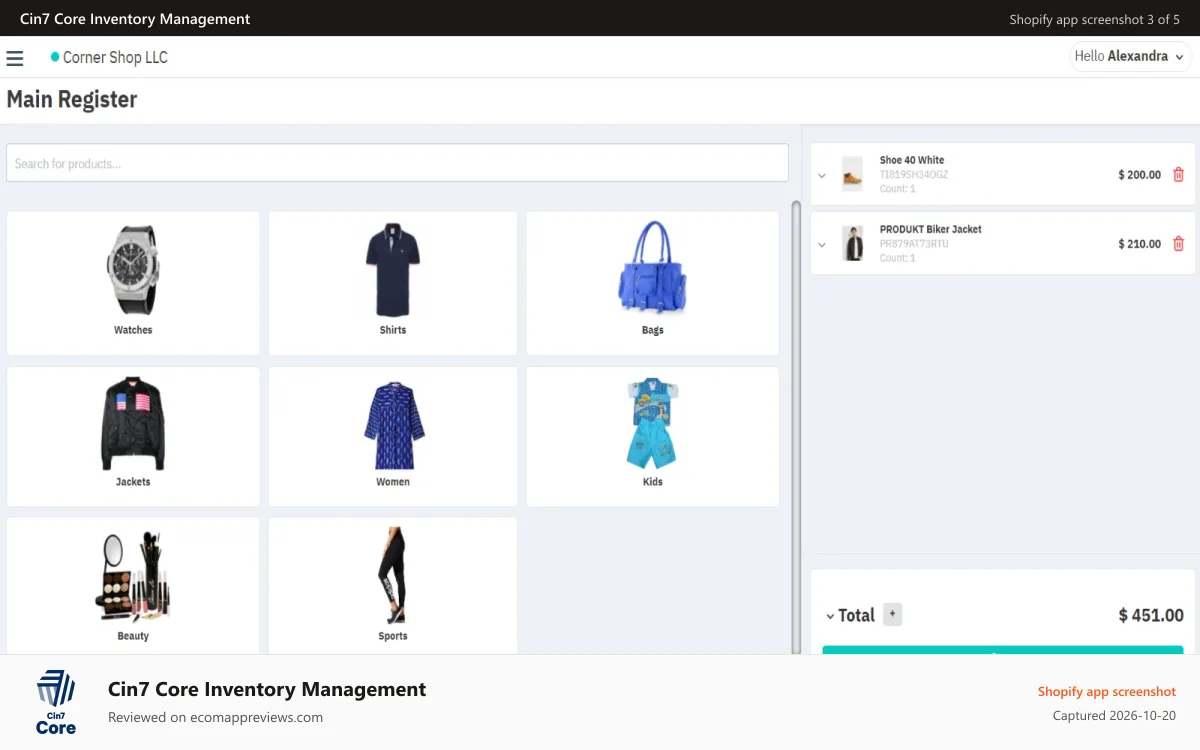The image size is (1200, 750).
Task: Open the Shirts category tile
Action: click(393, 283)
